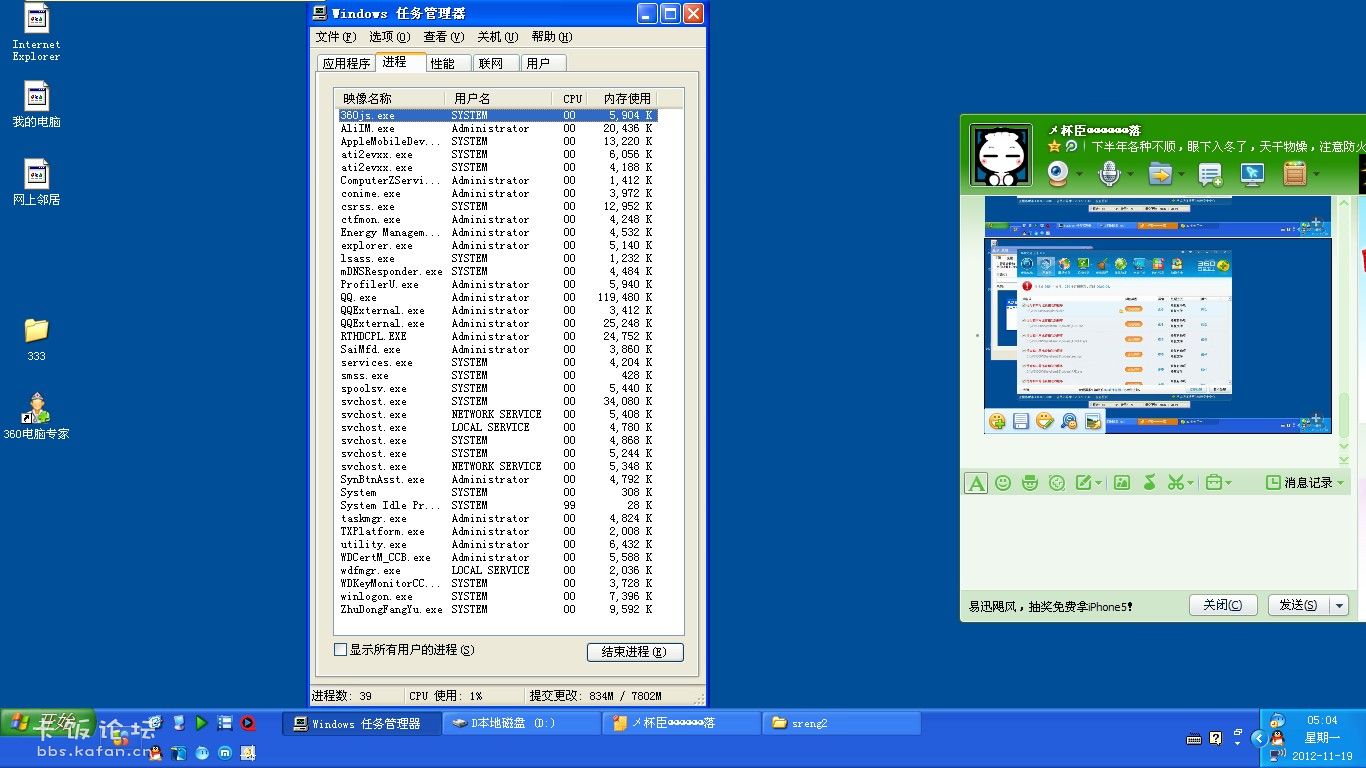Expand the send file options arrow
The width and height of the screenshot is (1366, 768).
[x=1180, y=175]
